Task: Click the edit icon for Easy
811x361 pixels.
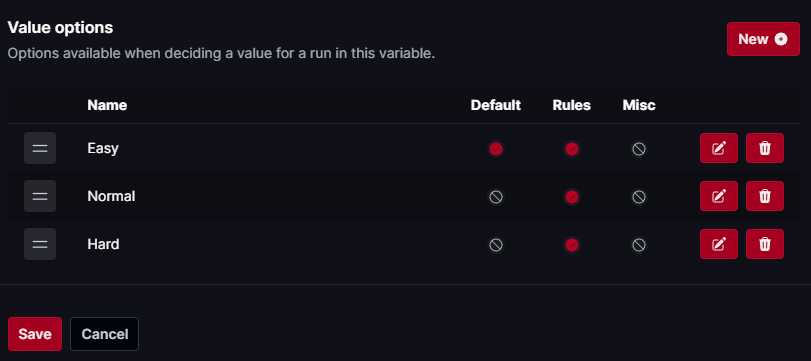Action: (x=718, y=148)
